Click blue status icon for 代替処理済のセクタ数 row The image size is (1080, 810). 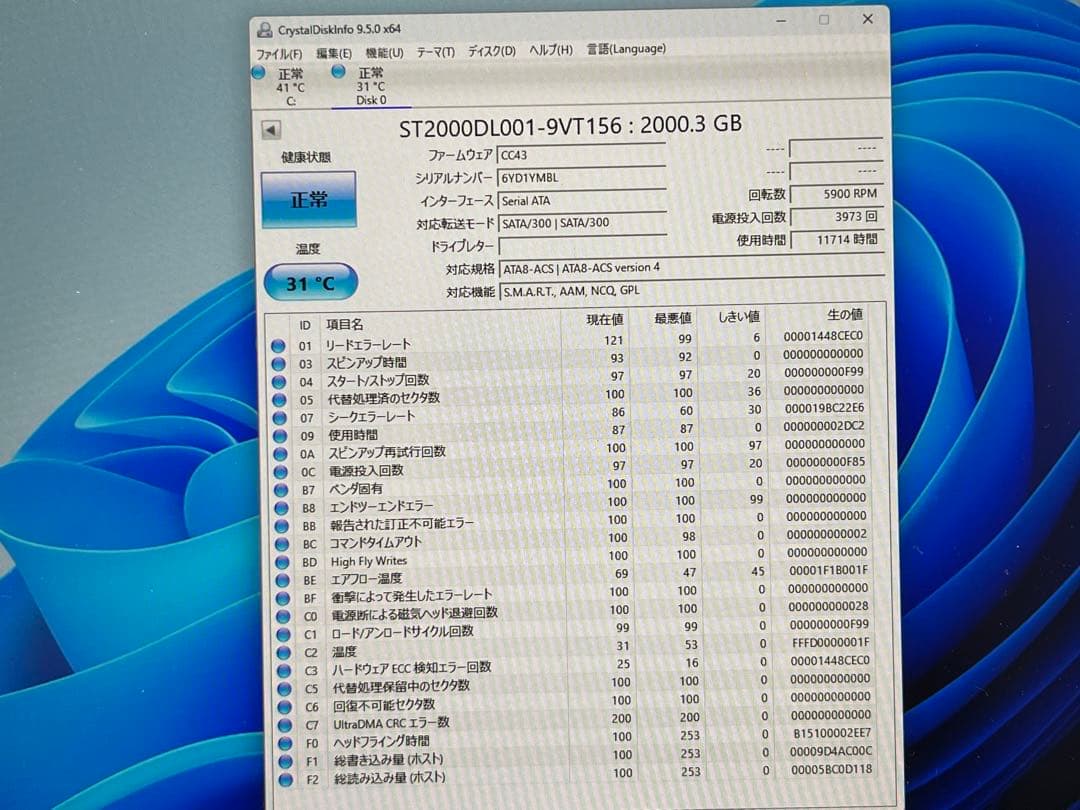pos(279,399)
